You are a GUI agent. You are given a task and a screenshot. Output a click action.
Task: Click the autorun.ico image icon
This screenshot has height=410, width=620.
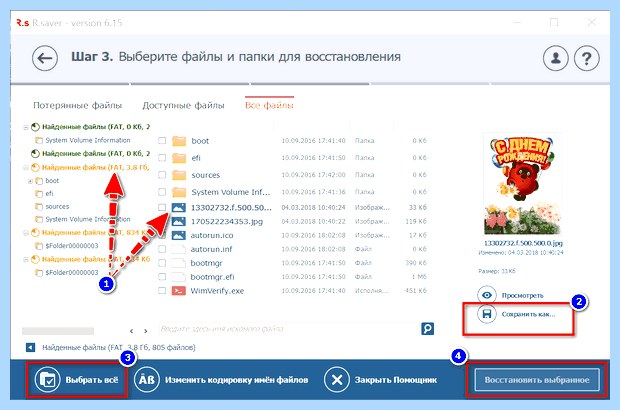pyautogui.click(x=179, y=235)
